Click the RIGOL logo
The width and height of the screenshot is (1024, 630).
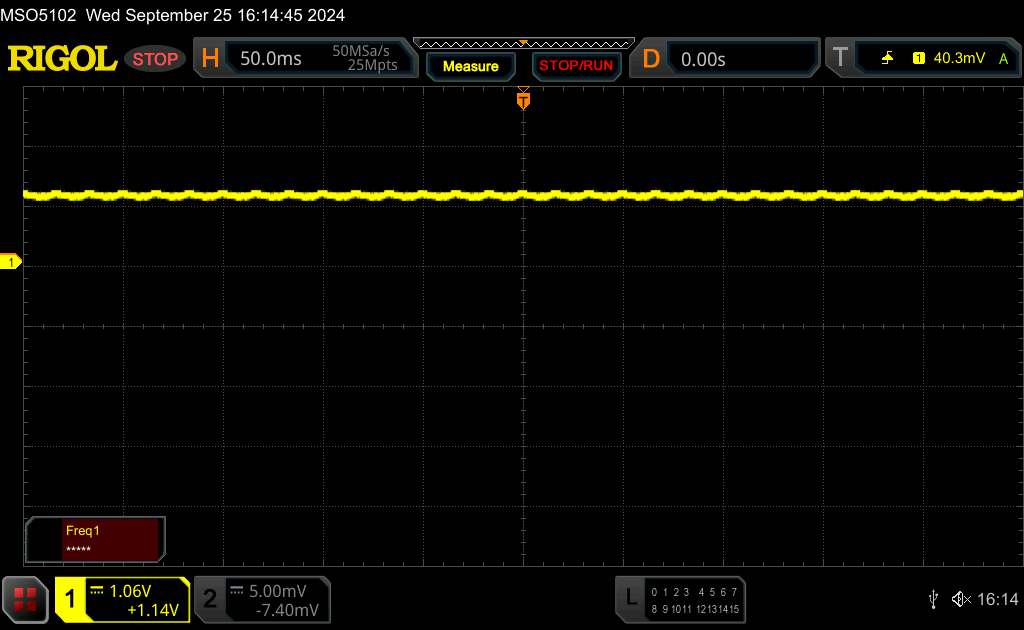[62, 59]
